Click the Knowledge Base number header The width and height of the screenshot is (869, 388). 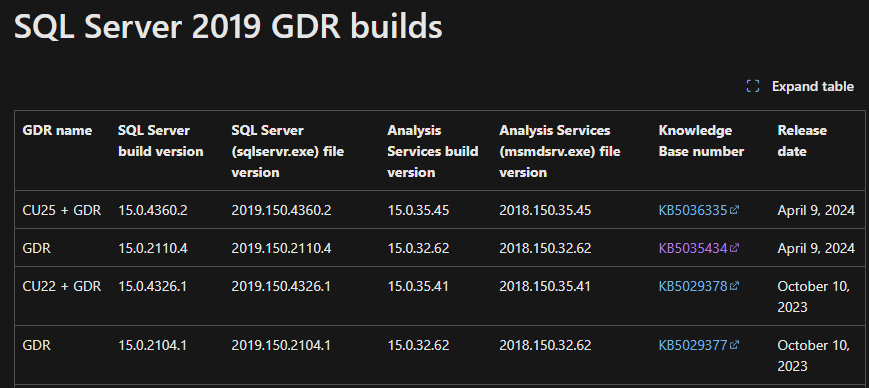(x=701, y=141)
